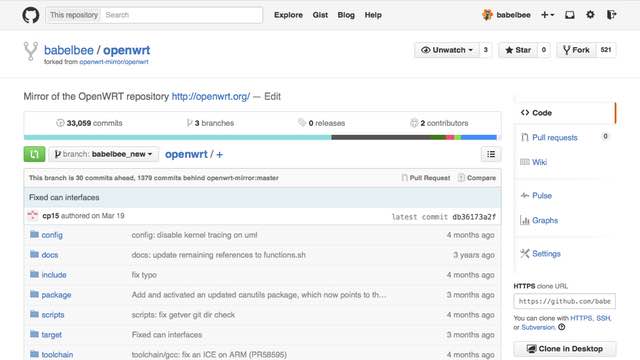Open the docs folder
This screenshot has width=640, height=360.
coord(50,255)
